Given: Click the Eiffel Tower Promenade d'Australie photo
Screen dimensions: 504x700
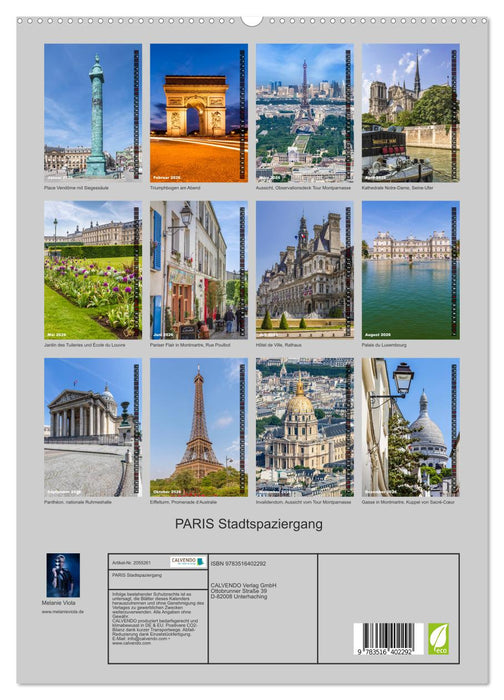Looking at the screenshot, I should click(x=199, y=427).
